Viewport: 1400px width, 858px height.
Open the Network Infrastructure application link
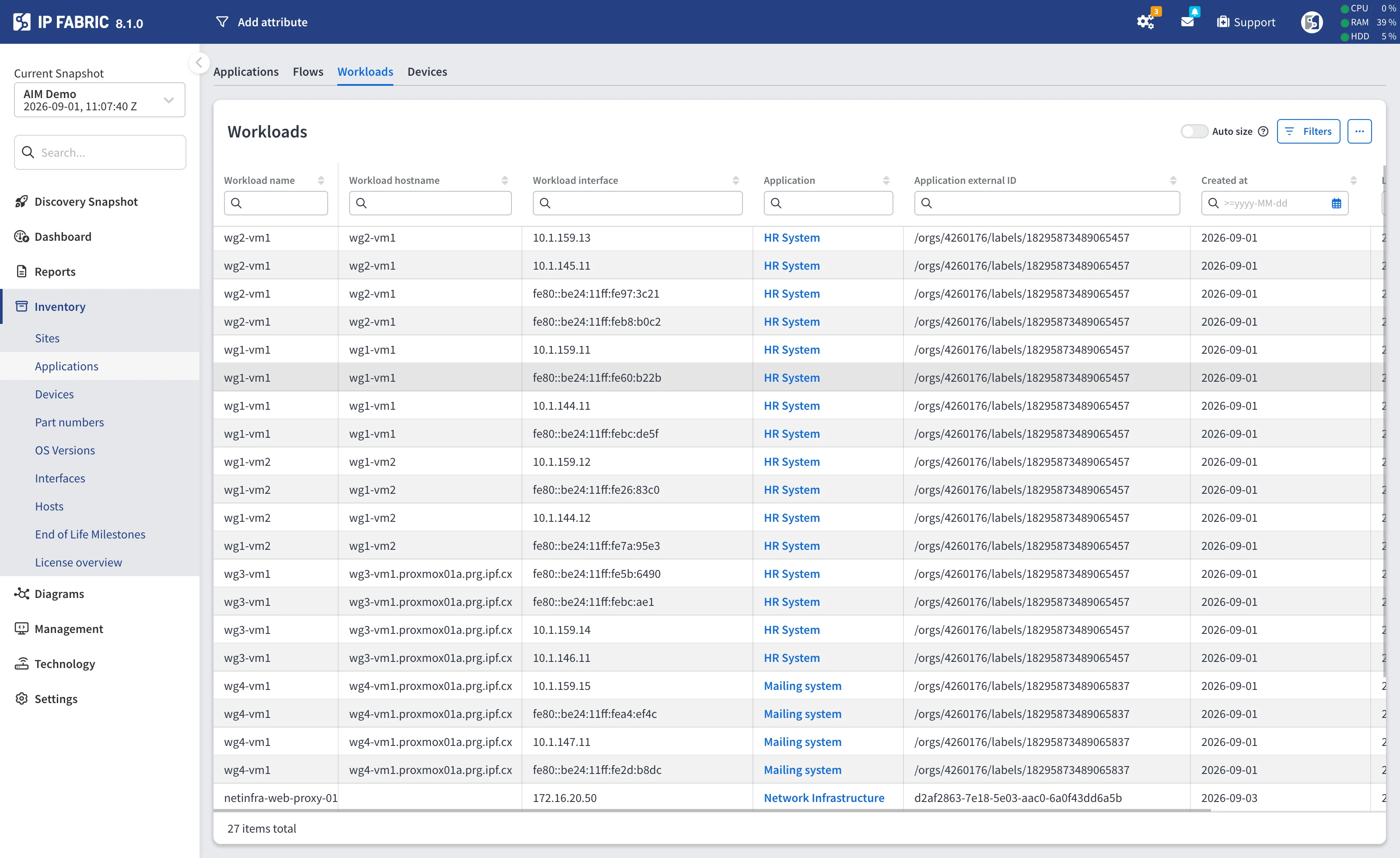tap(824, 798)
